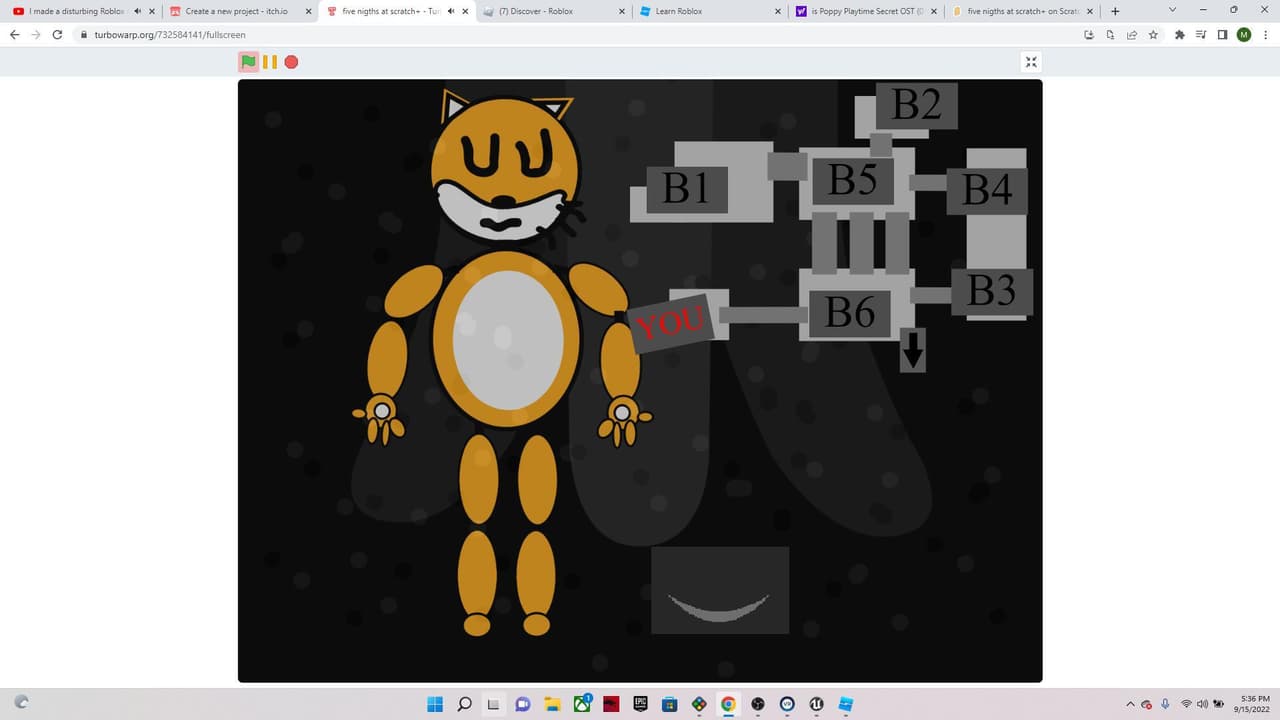Image resolution: width=1280 pixels, height=720 pixels.
Task: Open Epic Games Launcher from taskbar
Action: [x=640, y=704]
